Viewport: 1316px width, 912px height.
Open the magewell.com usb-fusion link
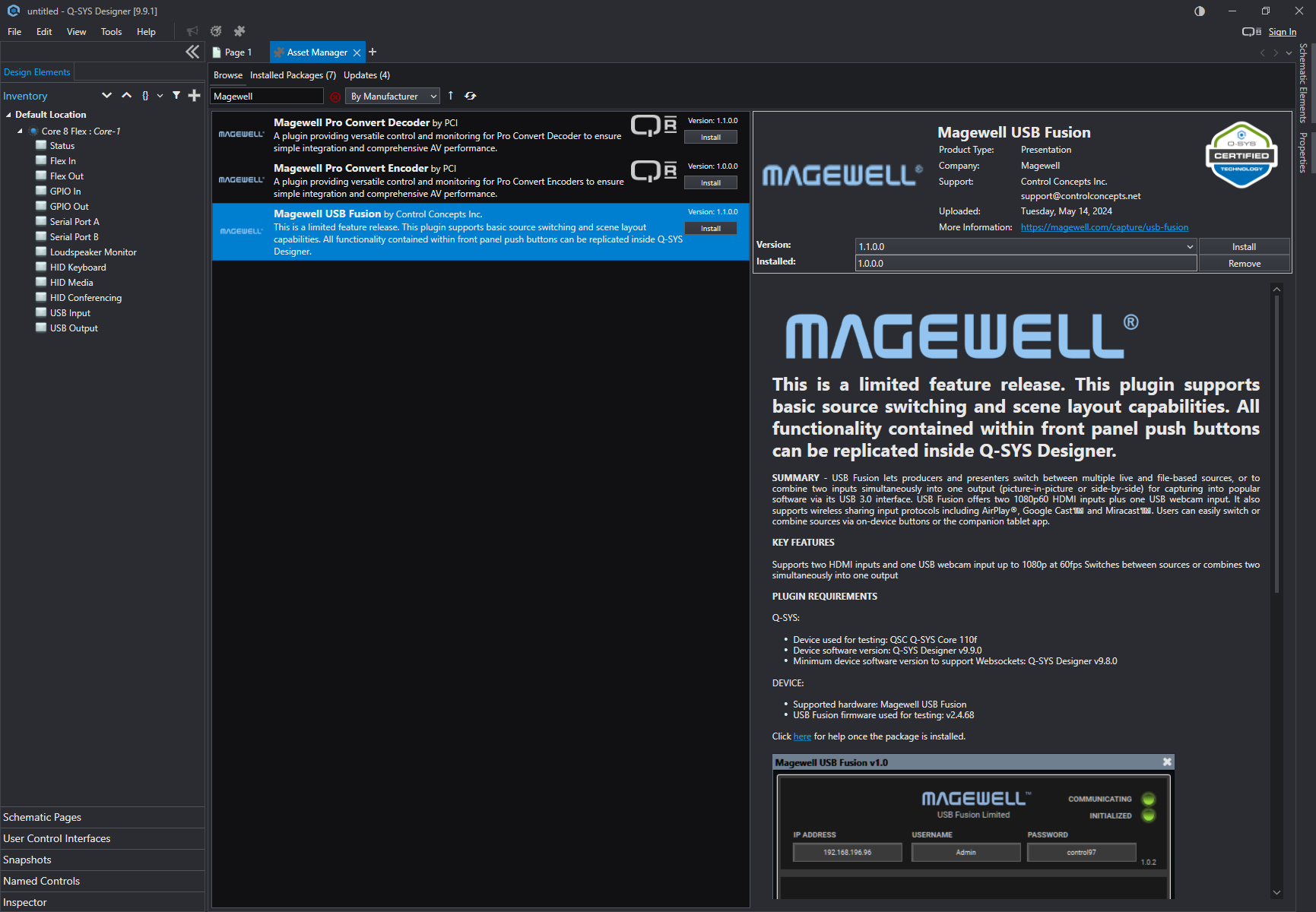1104,227
